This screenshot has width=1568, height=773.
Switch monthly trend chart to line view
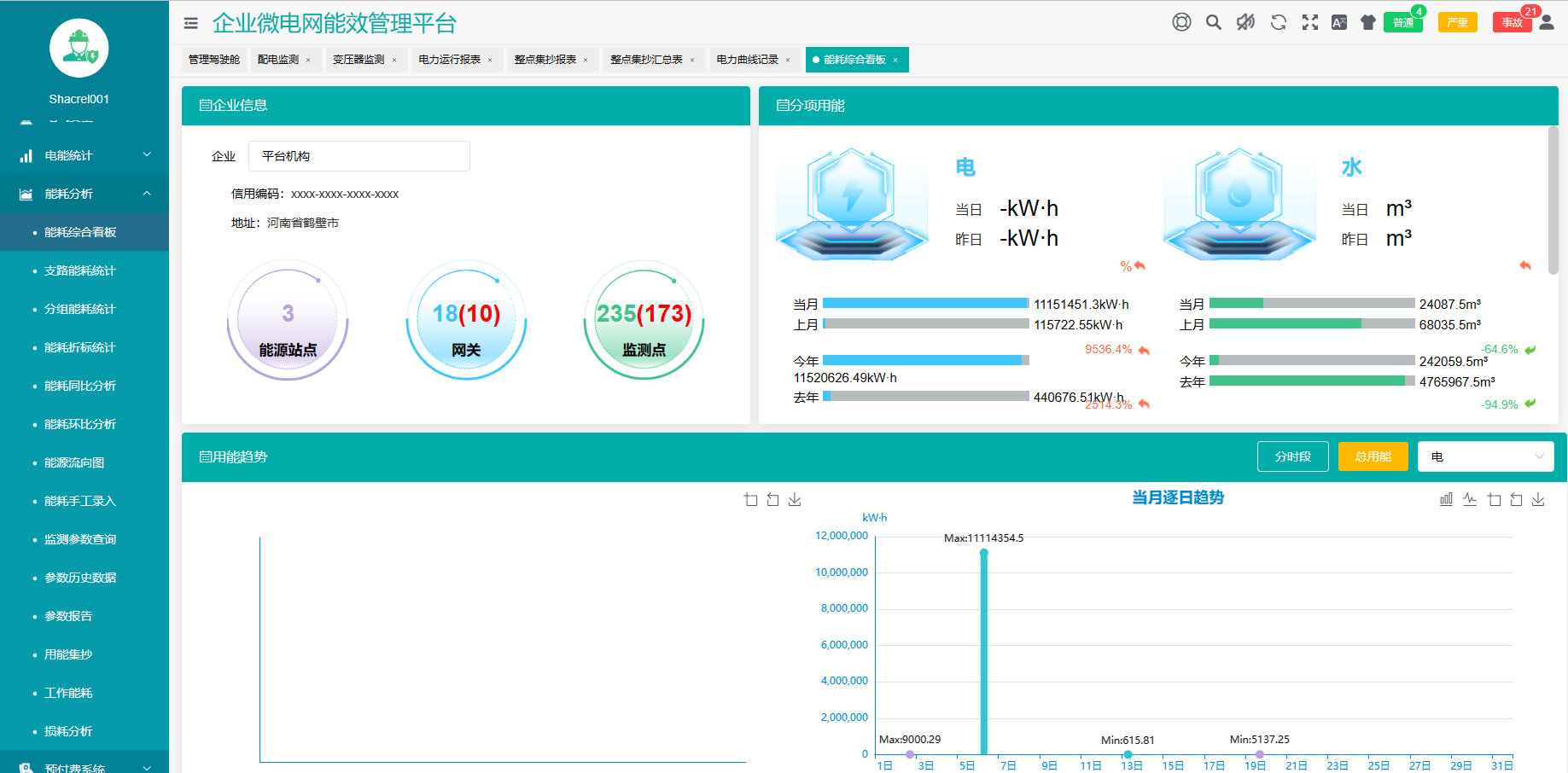point(1469,499)
